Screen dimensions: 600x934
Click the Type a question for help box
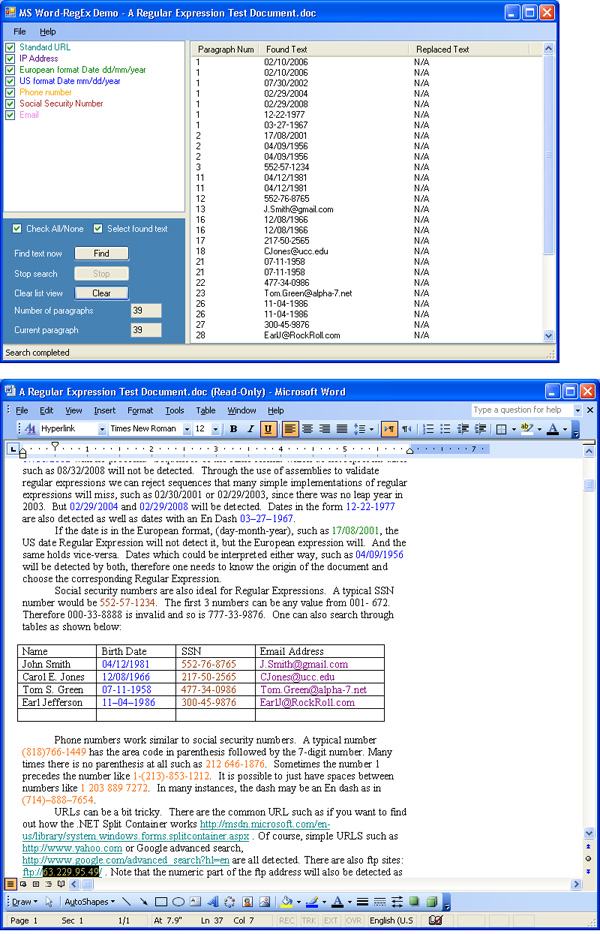(x=522, y=410)
